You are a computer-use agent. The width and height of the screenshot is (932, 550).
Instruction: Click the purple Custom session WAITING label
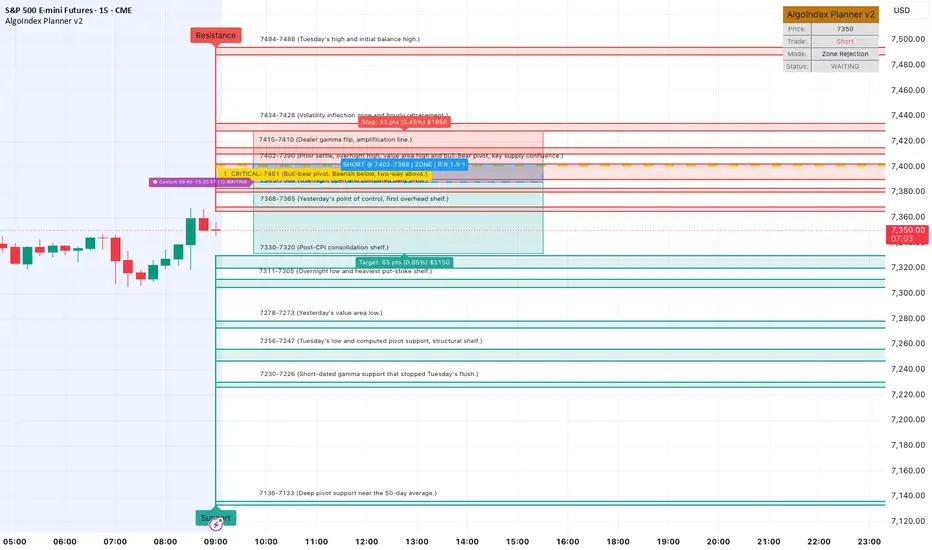click(200, 182)
